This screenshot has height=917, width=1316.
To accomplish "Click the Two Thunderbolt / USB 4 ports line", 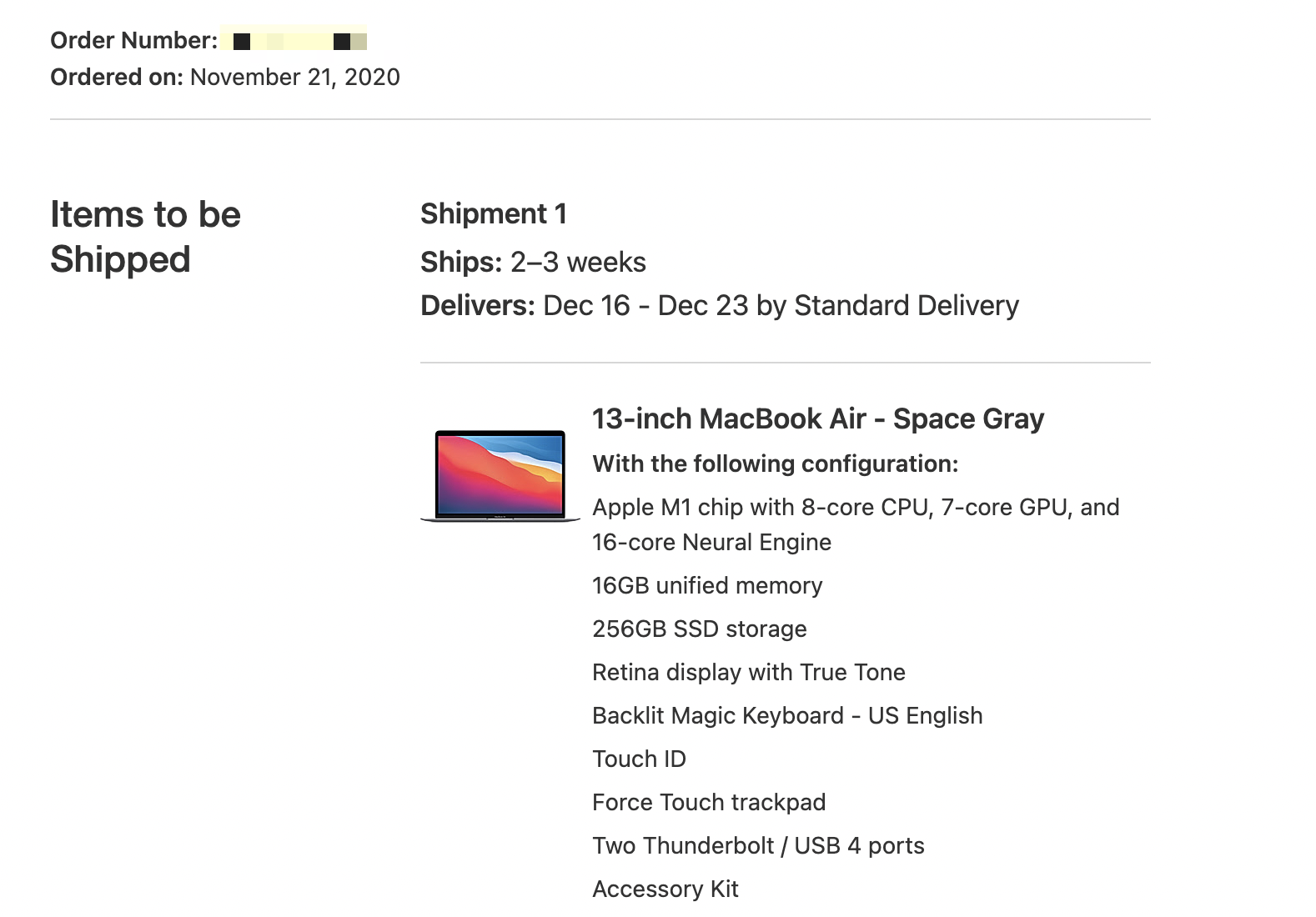I will point(757,845).
